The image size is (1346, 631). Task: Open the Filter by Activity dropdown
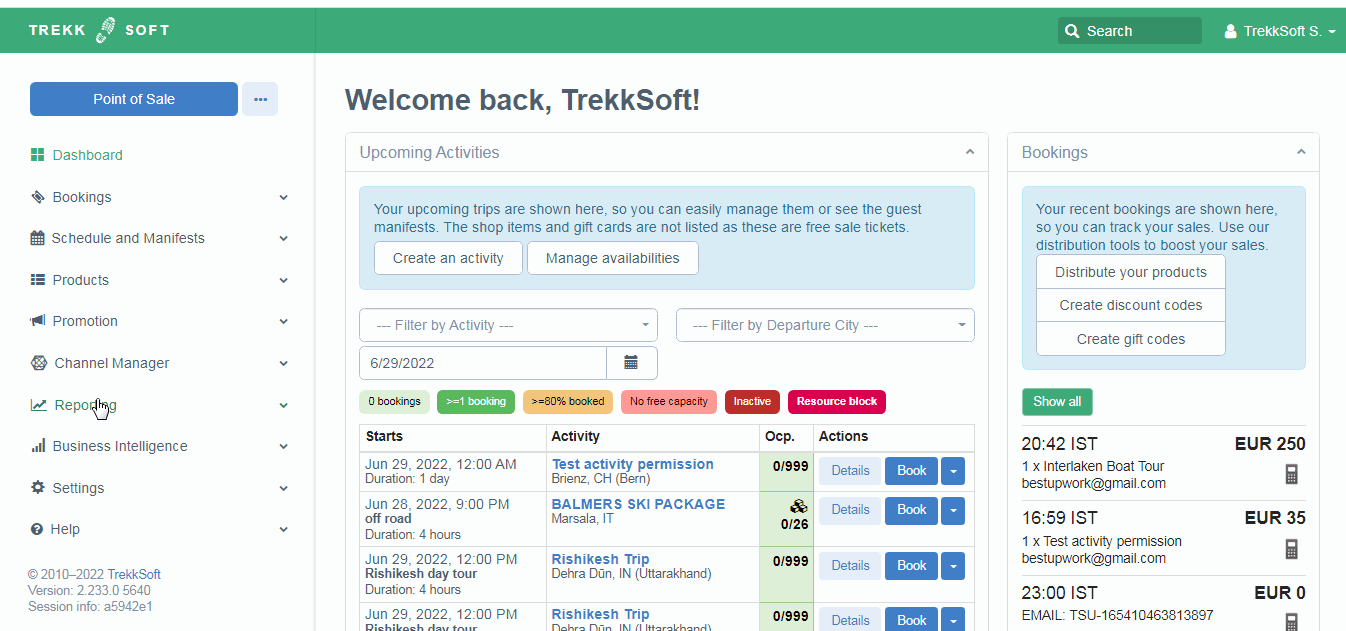pyautogui.click(x=508, y=325)
